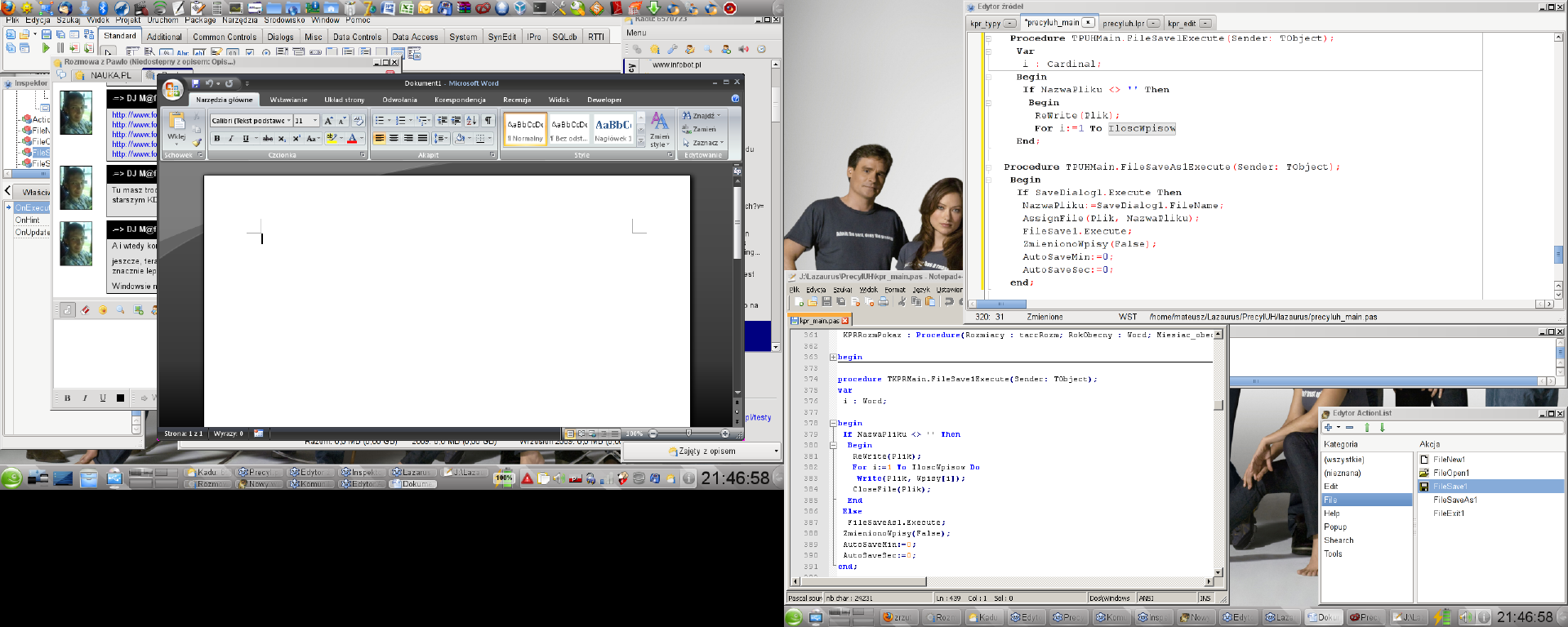1568x627 pixels.
Task: Toggle bold formatting in Word ribbon
Action: (x=216, y=139)
